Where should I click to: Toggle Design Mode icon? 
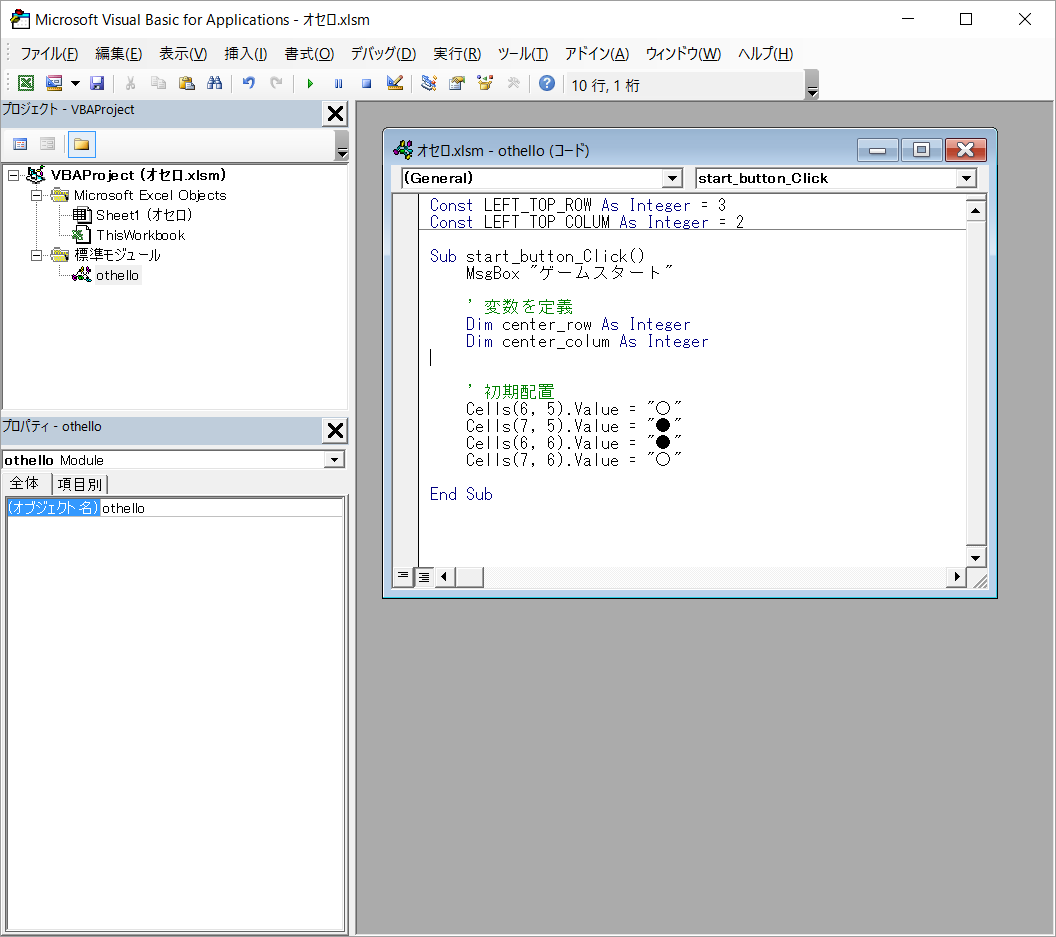[x=394, y=84]
